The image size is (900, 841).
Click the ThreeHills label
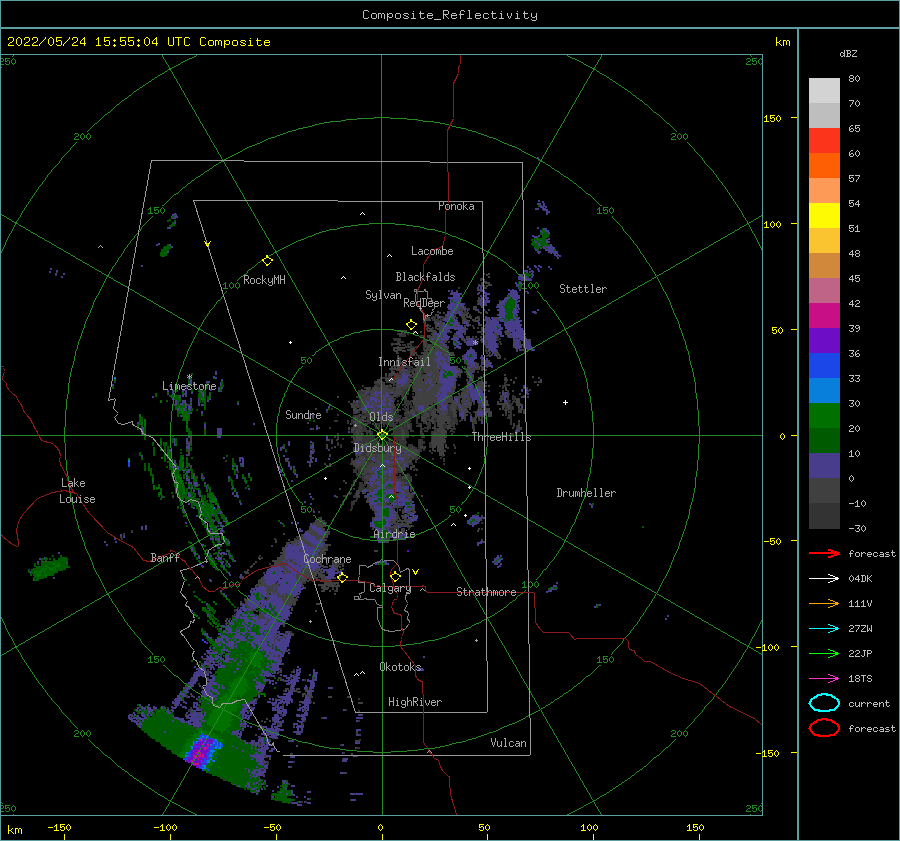(x=502, y=437)
